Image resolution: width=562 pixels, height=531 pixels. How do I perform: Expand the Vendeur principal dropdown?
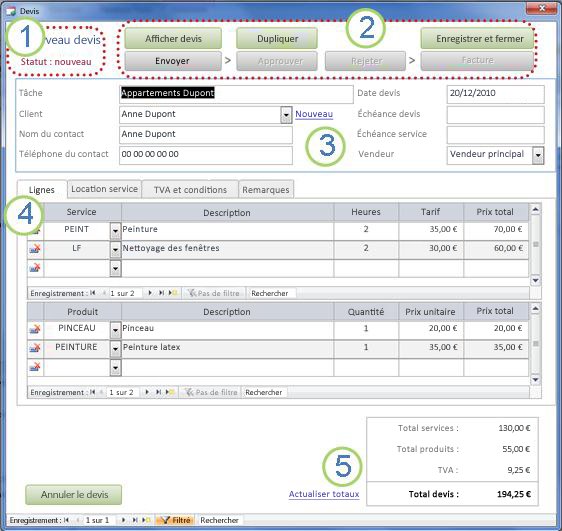coord(538,155)
